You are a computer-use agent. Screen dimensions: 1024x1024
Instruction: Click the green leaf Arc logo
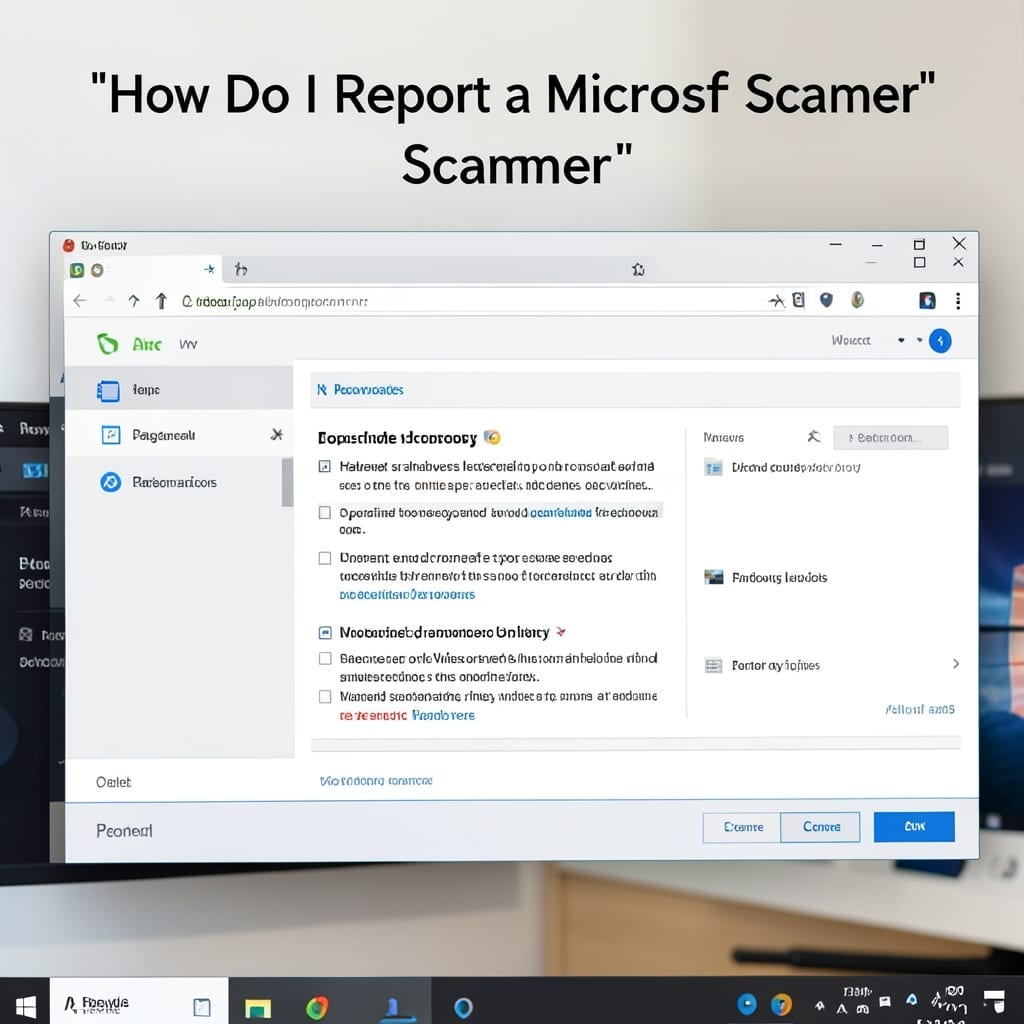pos(108,344)
